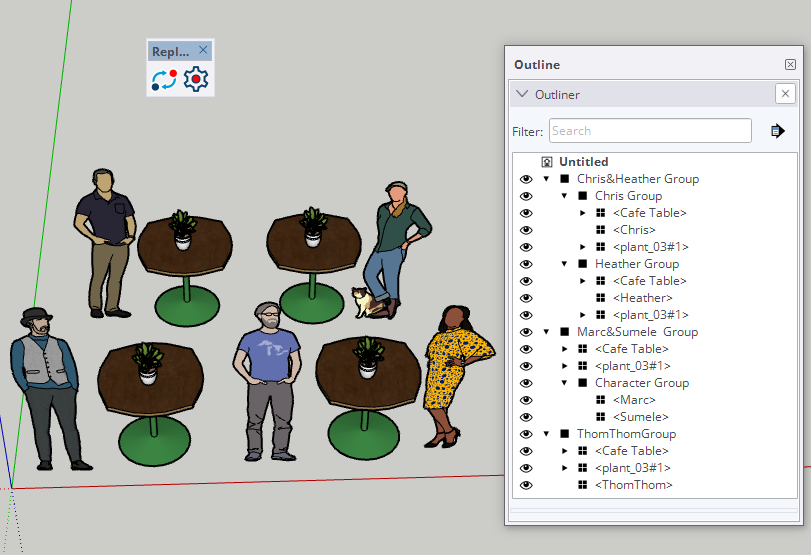Click the component icon beside <Sumele>
The image size is (811, 555).
pos(601,417)
